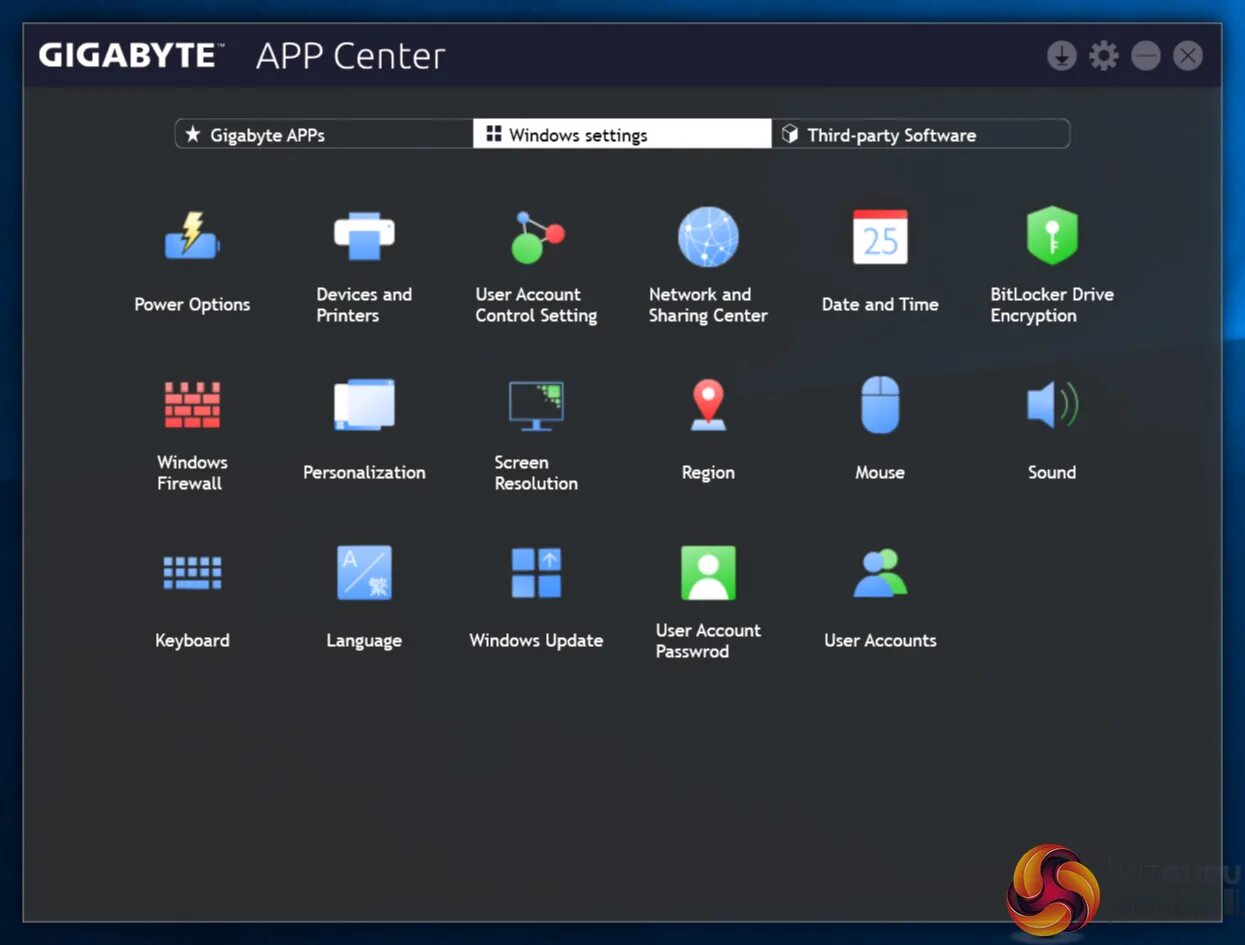Switch to the Gigabyte APPs tab
Screen dimensions: 1245x945
click(325, 134)
